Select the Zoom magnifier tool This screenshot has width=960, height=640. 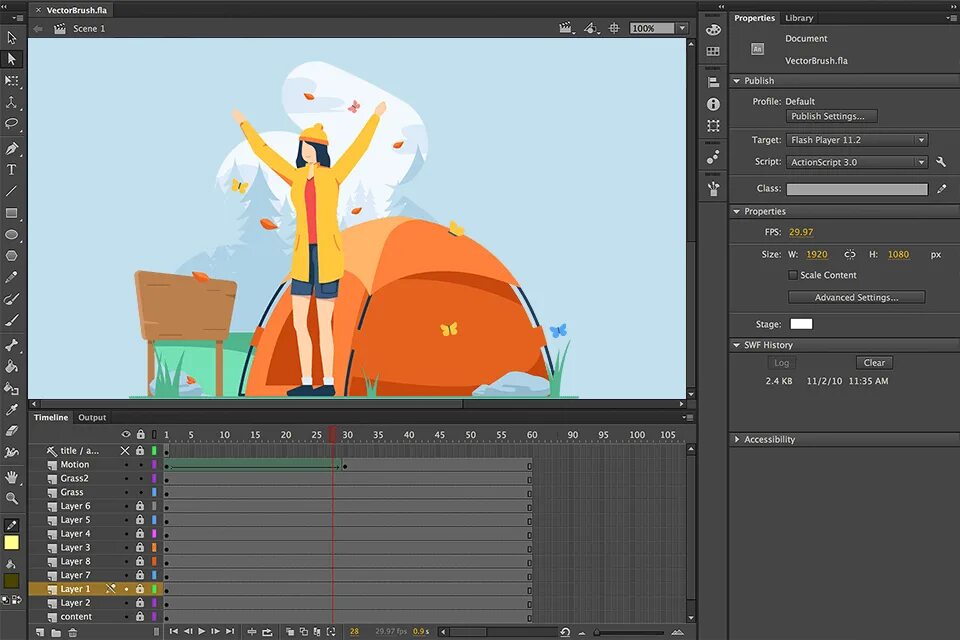12,499
